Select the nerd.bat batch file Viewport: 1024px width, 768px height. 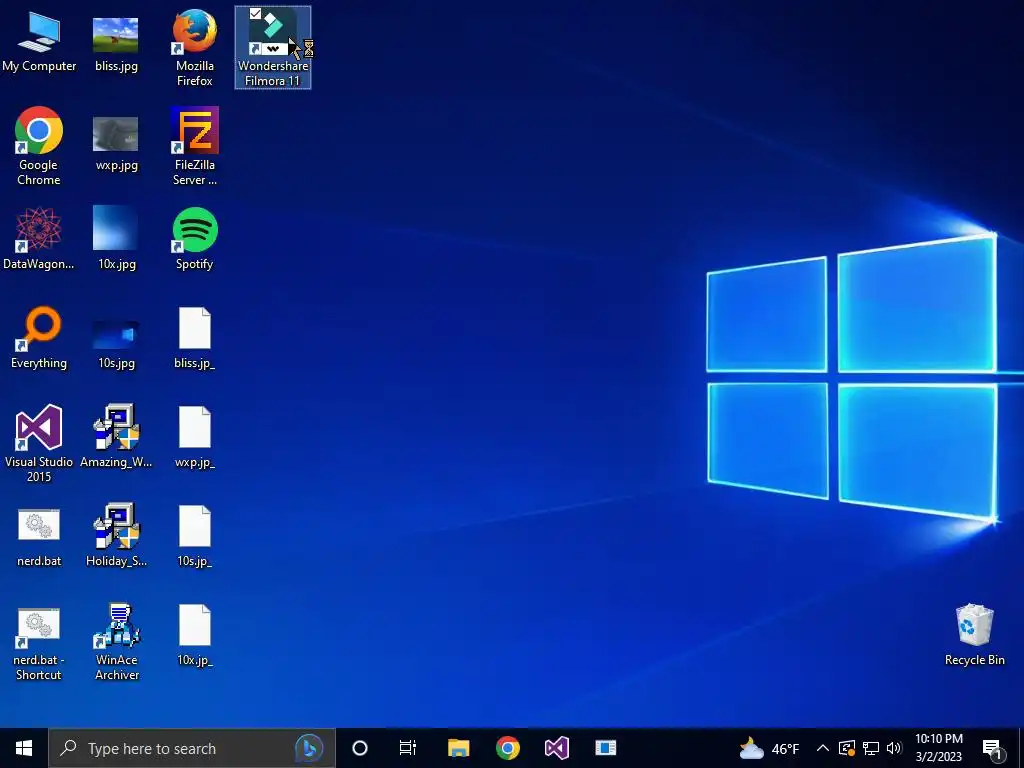39,537
